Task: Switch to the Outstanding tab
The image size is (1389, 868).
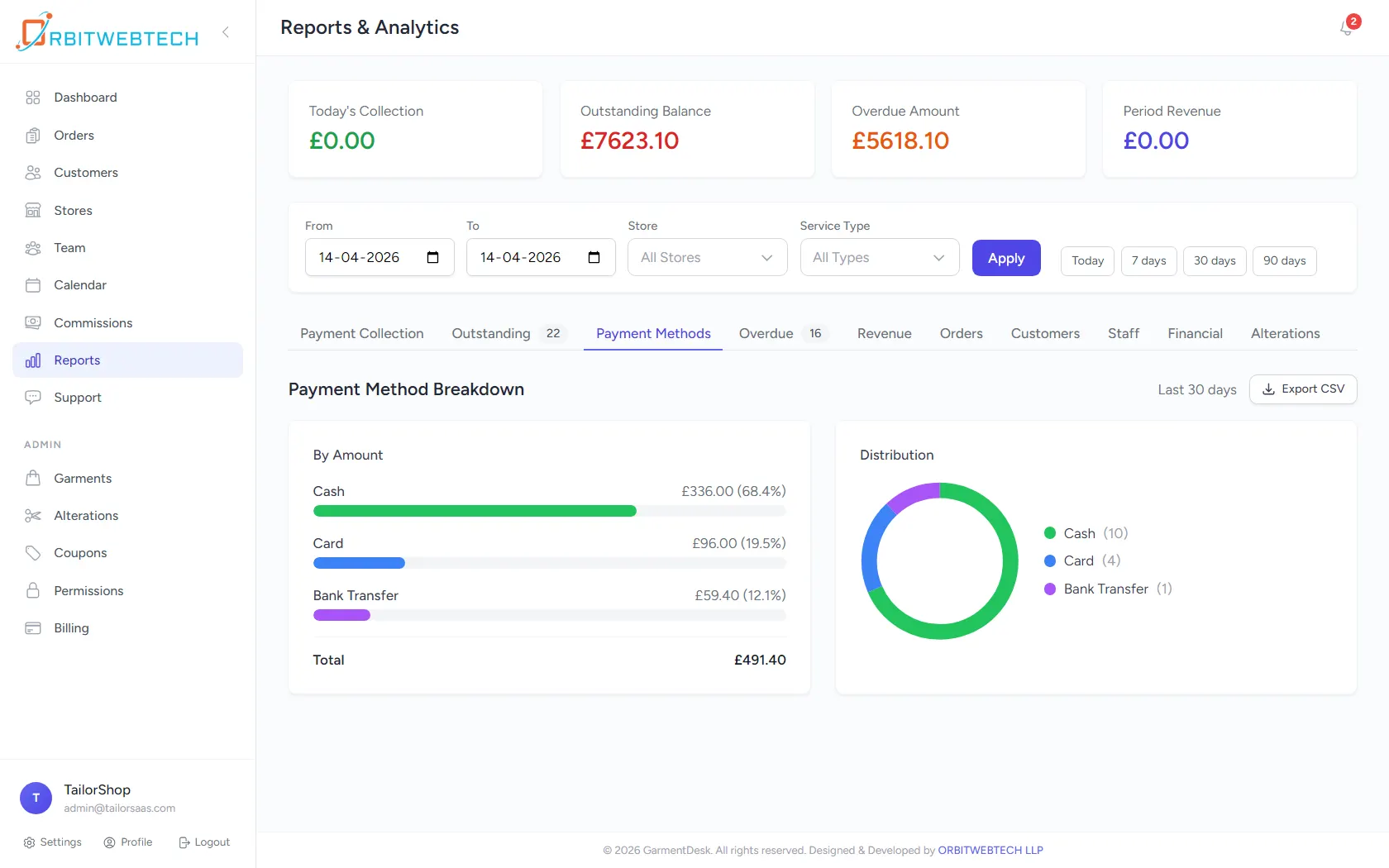Action: (x=509, y=334)
